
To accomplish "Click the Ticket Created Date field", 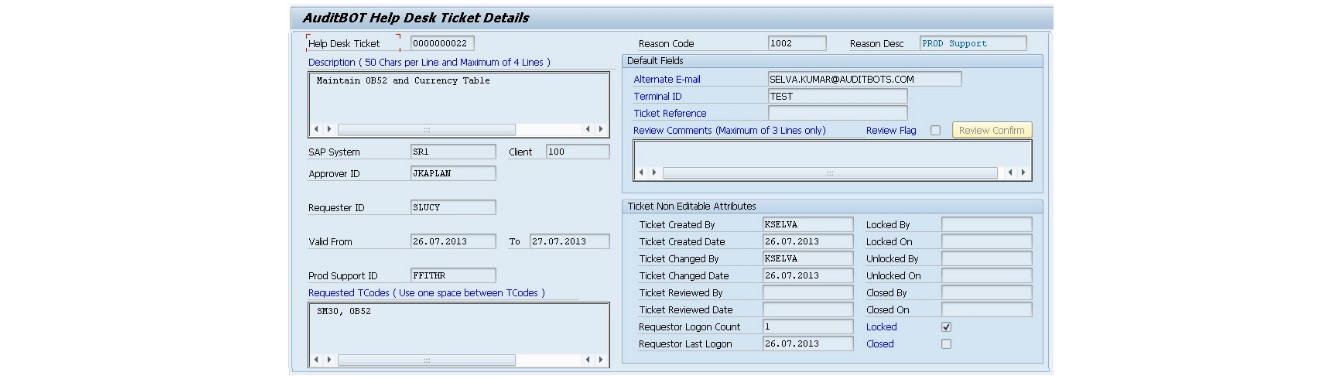I will [808, 242].
